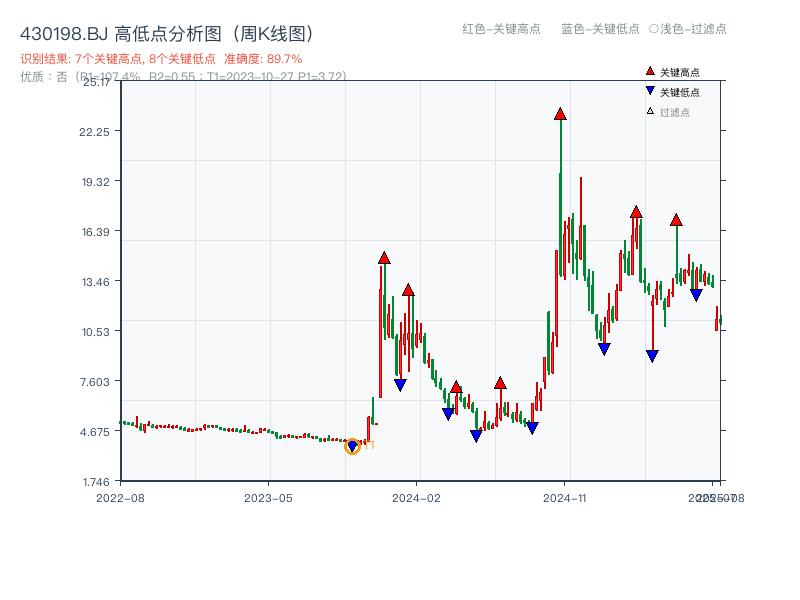Viewport: 800px width, 600px height.
Task: Click the first red high-point marker near 2024-02
Action: tap(384, 256)
